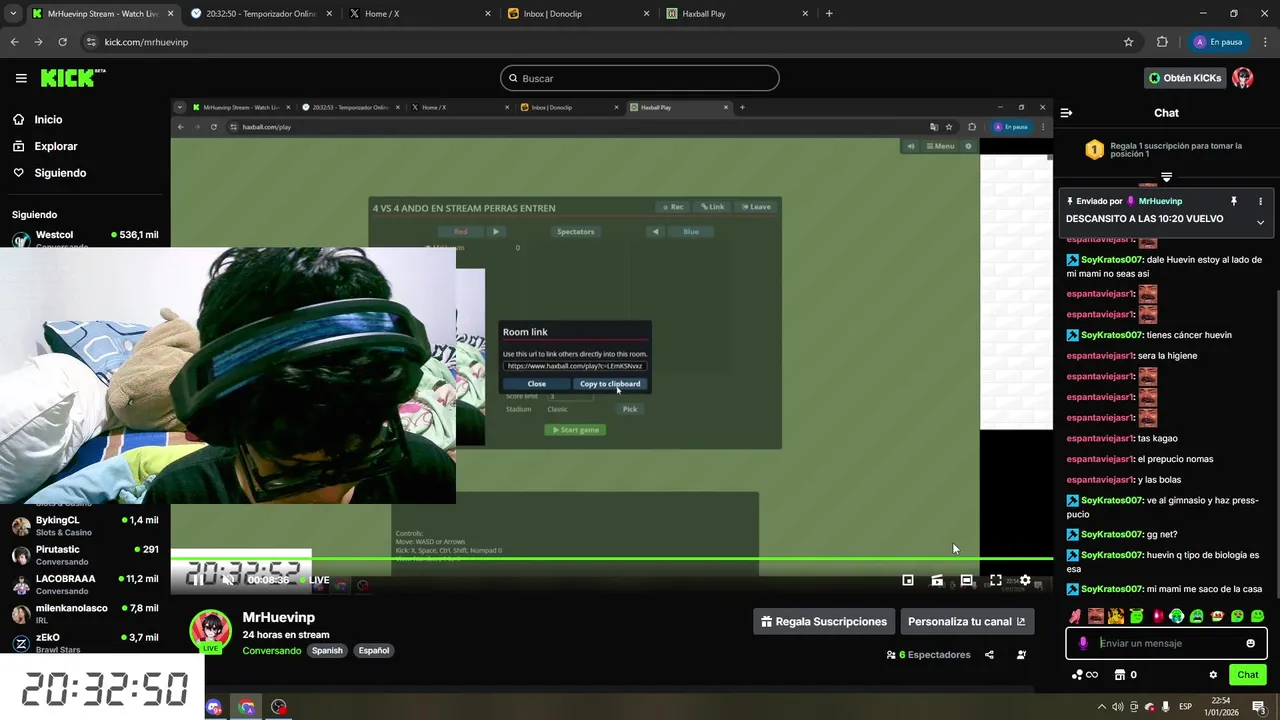Open the BykingCL channel in the sidebar
Image resolution: width=1280 pixels, height=720 pixels.
pos(85,525)
